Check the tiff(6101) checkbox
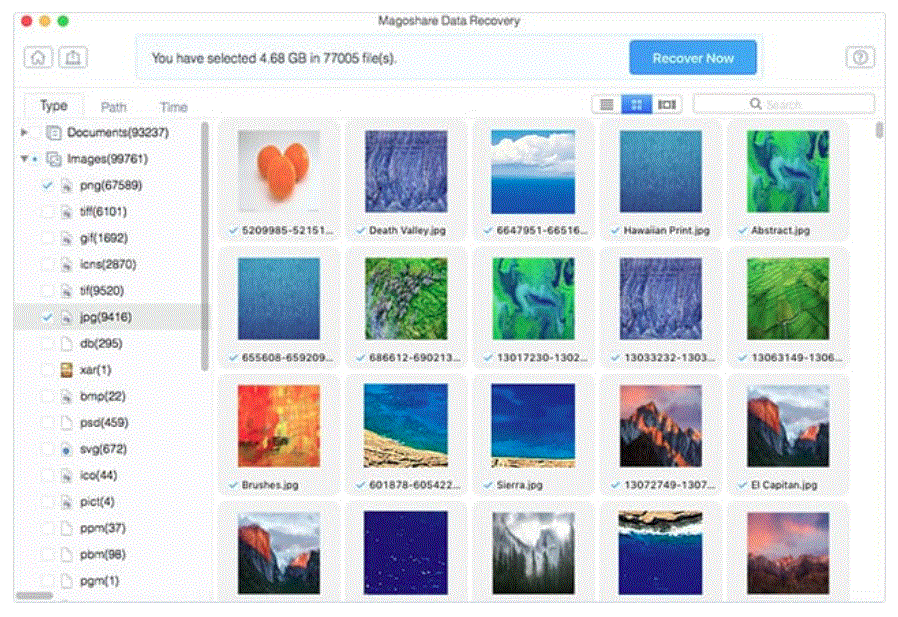 (48, 212)
